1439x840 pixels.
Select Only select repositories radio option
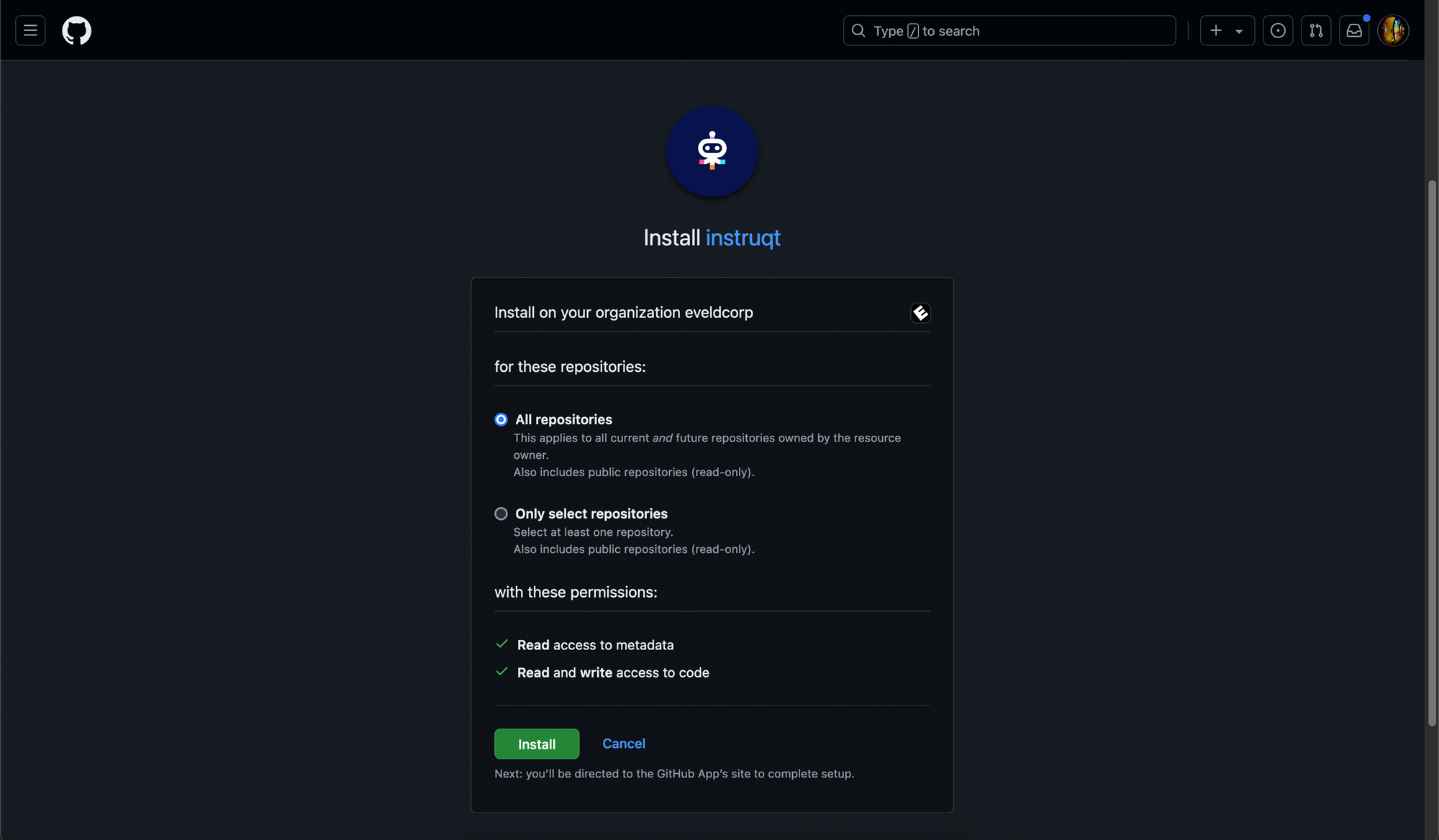click(x=501, y=513)
